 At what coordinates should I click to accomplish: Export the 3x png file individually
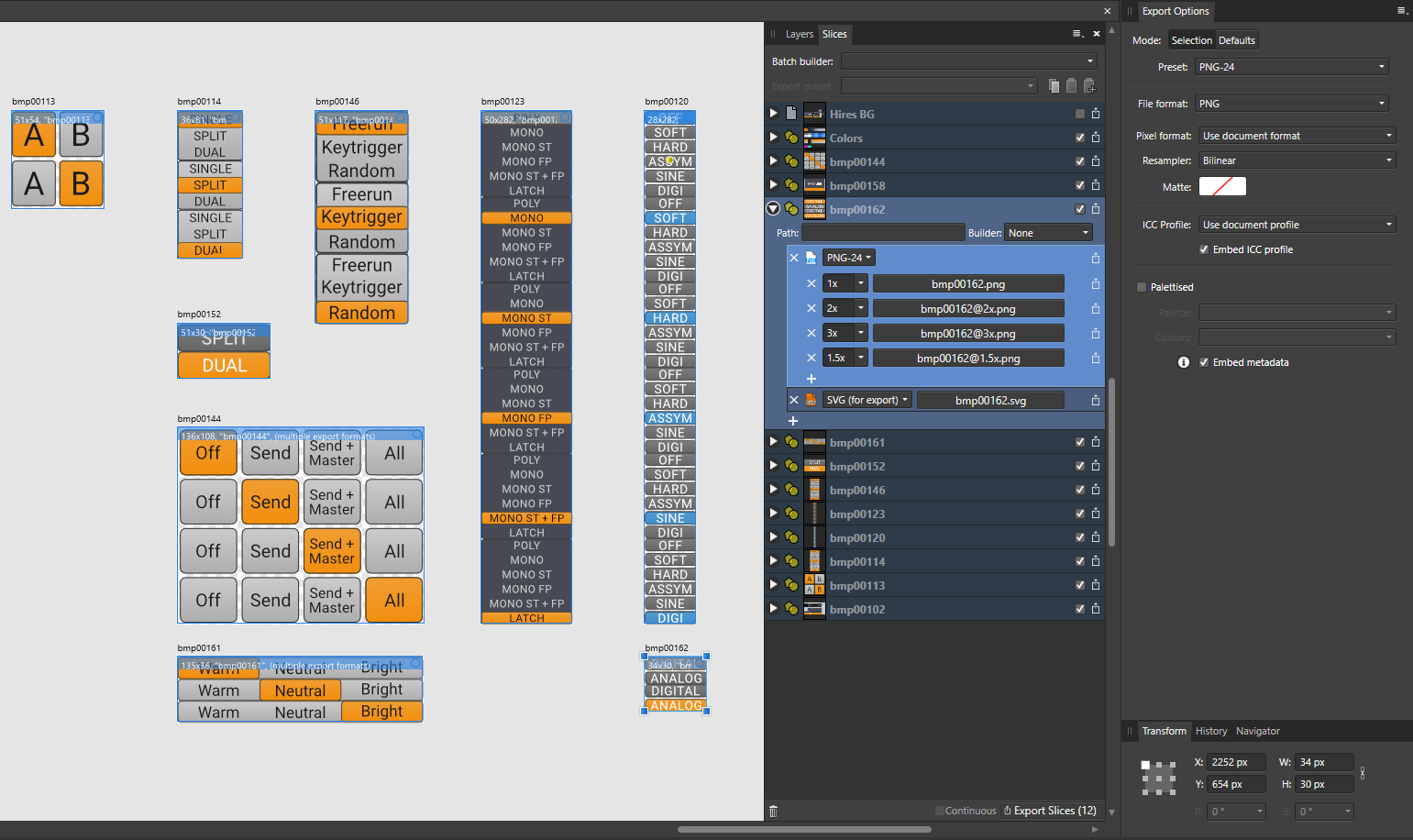pyautogui.click(x=1096, y=333)
